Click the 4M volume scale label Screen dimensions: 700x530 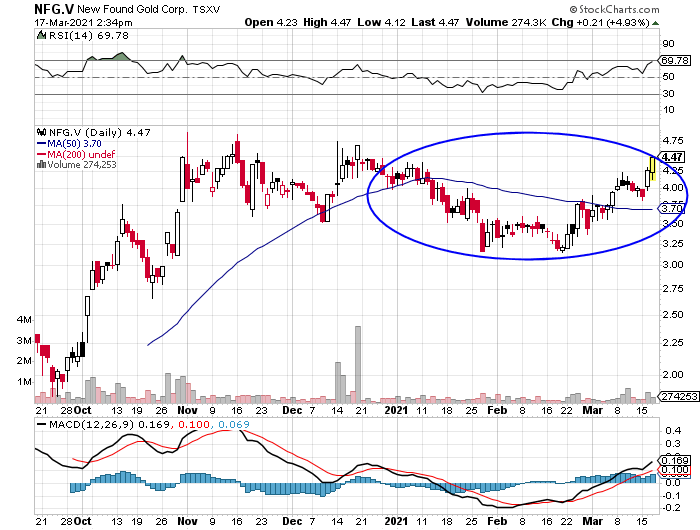click(24, 320)
